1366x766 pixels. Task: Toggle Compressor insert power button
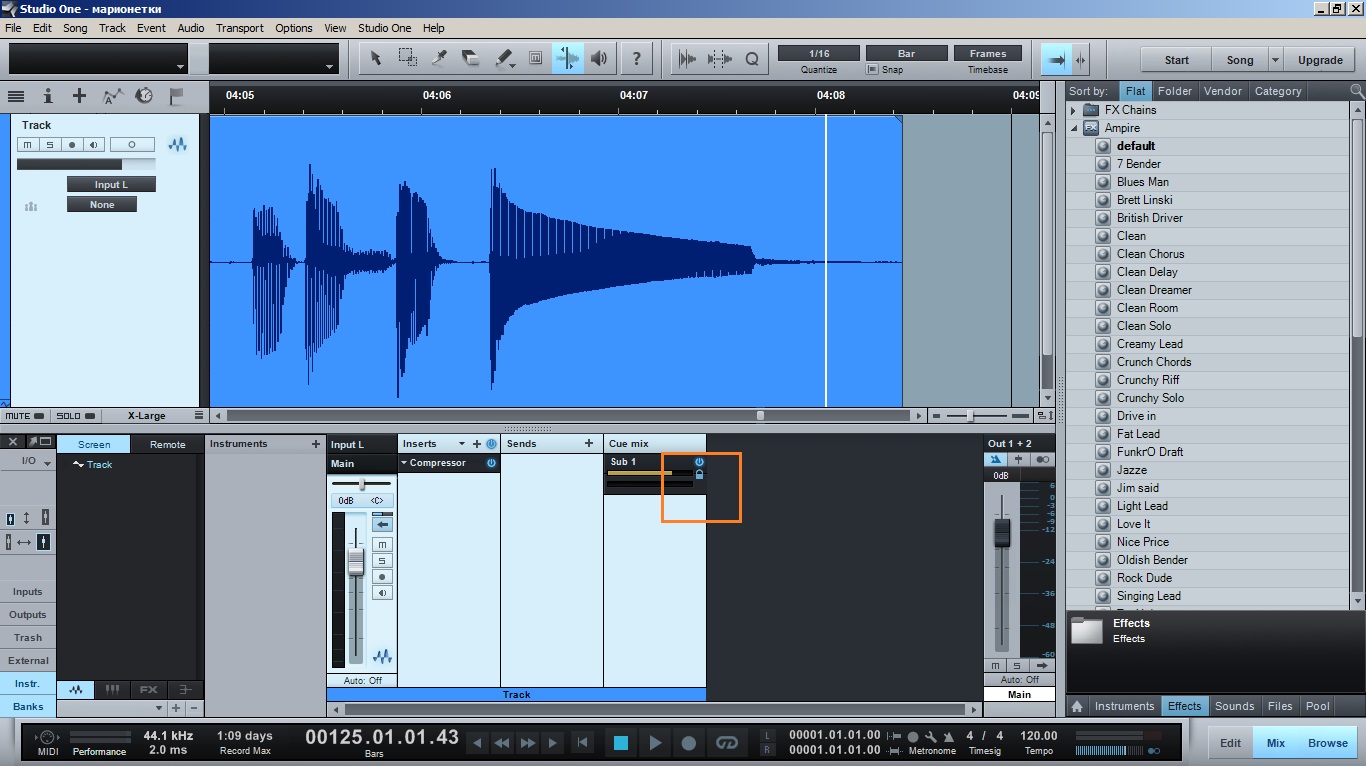pos(491,463)
